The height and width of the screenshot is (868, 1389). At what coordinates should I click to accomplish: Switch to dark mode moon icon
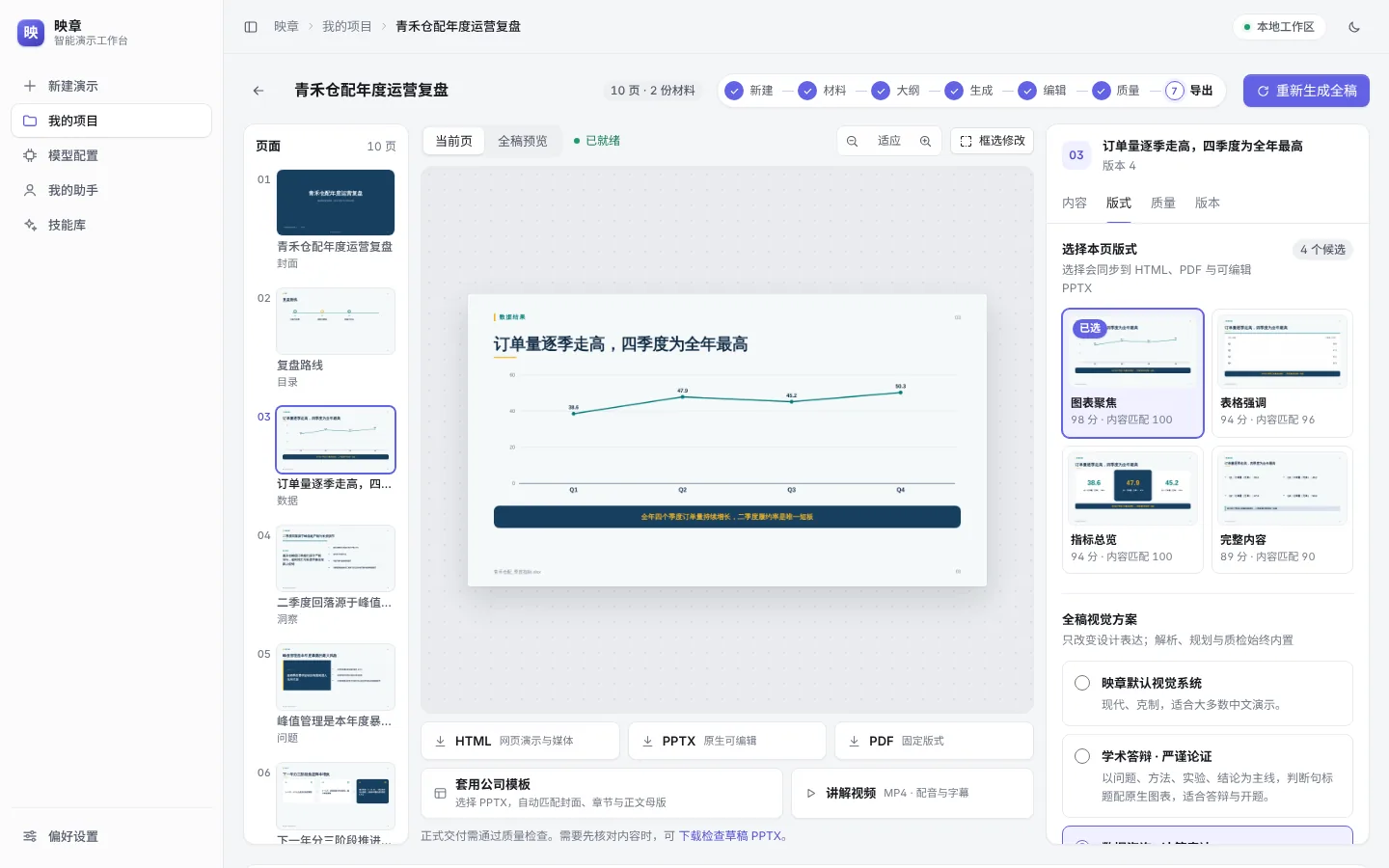point(1354,27)
